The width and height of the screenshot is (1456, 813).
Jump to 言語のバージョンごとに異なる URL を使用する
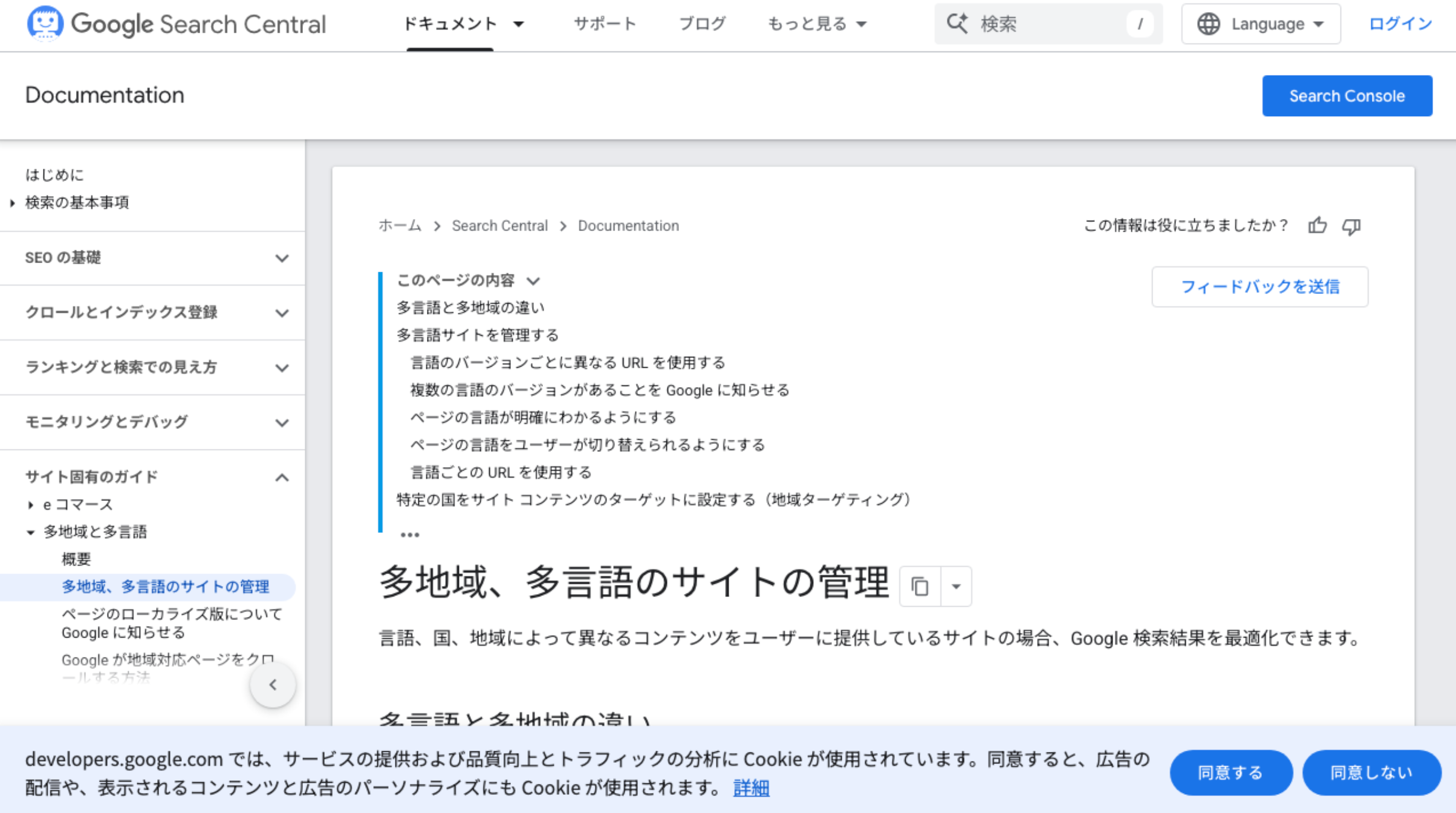coord(568,362)
